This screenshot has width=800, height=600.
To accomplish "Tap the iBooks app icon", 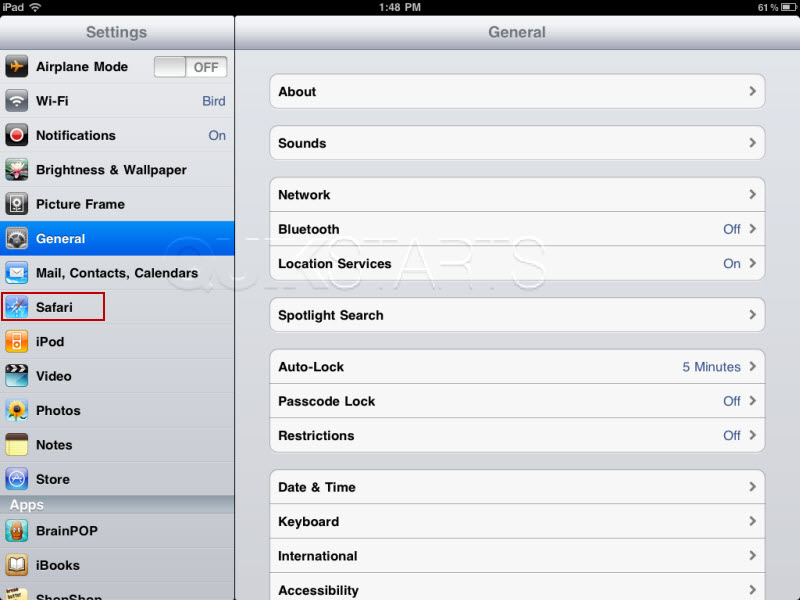I will 16,565.
